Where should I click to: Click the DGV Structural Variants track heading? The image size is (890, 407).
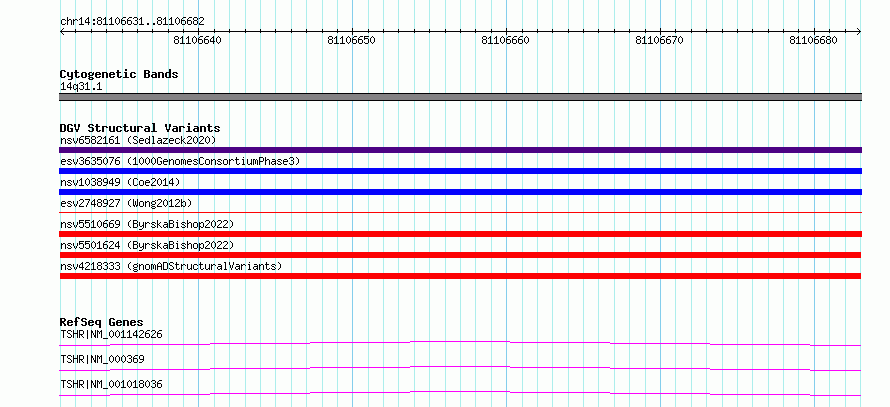140,128
